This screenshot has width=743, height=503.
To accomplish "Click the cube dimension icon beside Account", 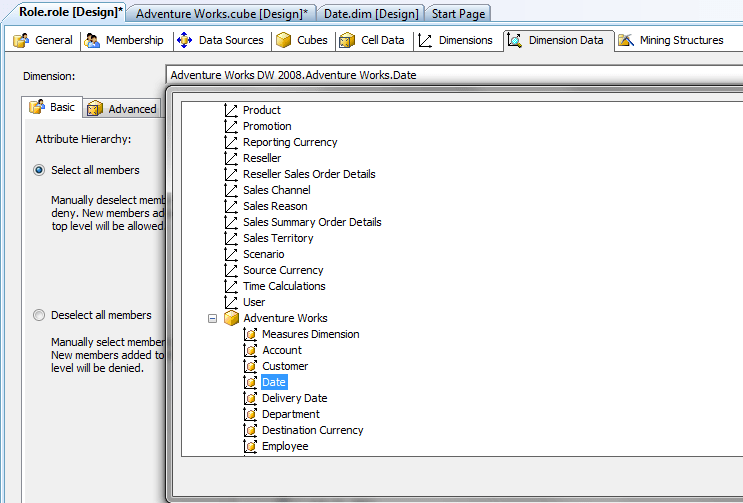I will (250, 350).
